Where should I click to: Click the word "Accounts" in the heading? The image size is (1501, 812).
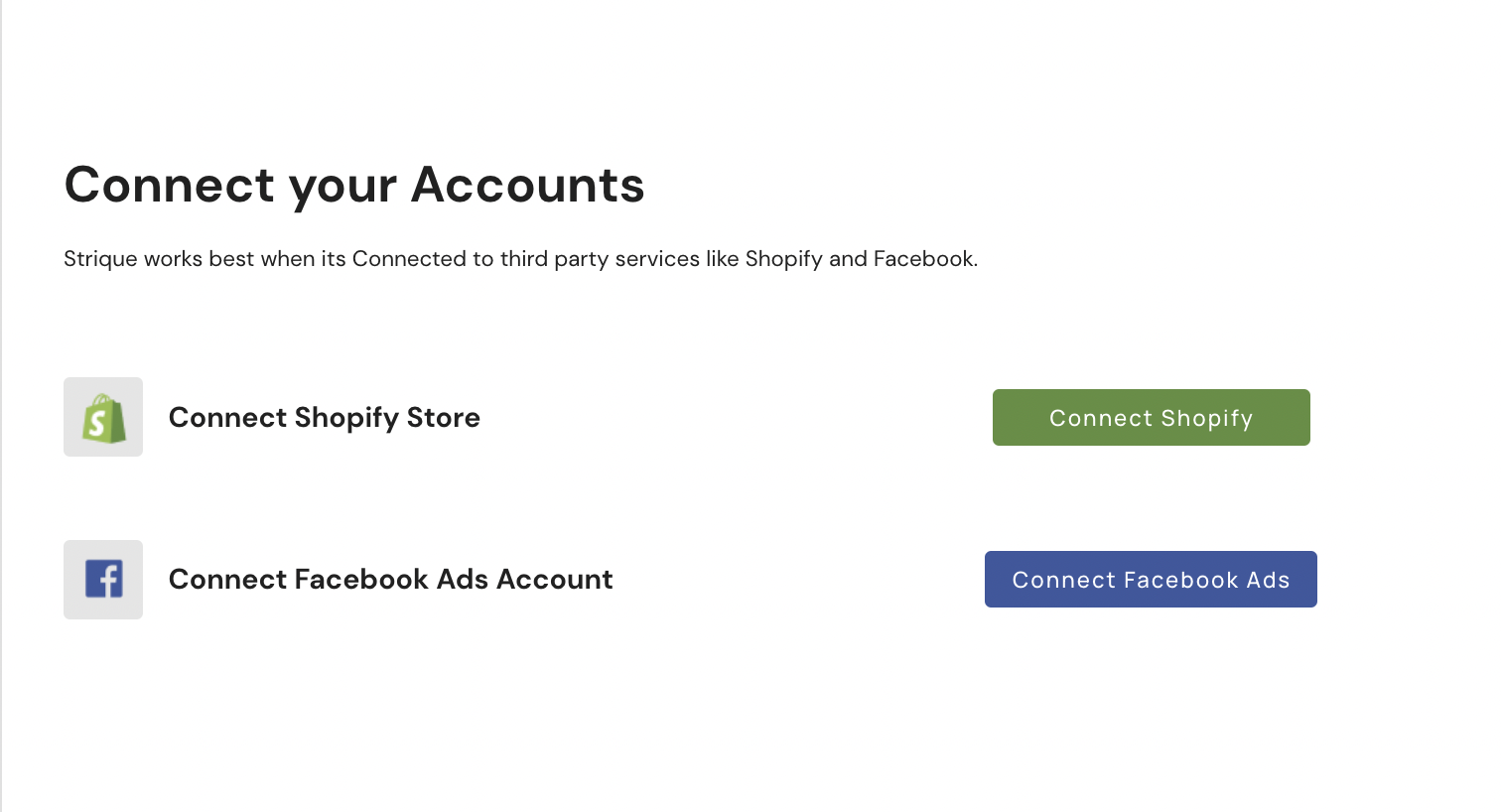pyautogui.click(x=527, y=186)
